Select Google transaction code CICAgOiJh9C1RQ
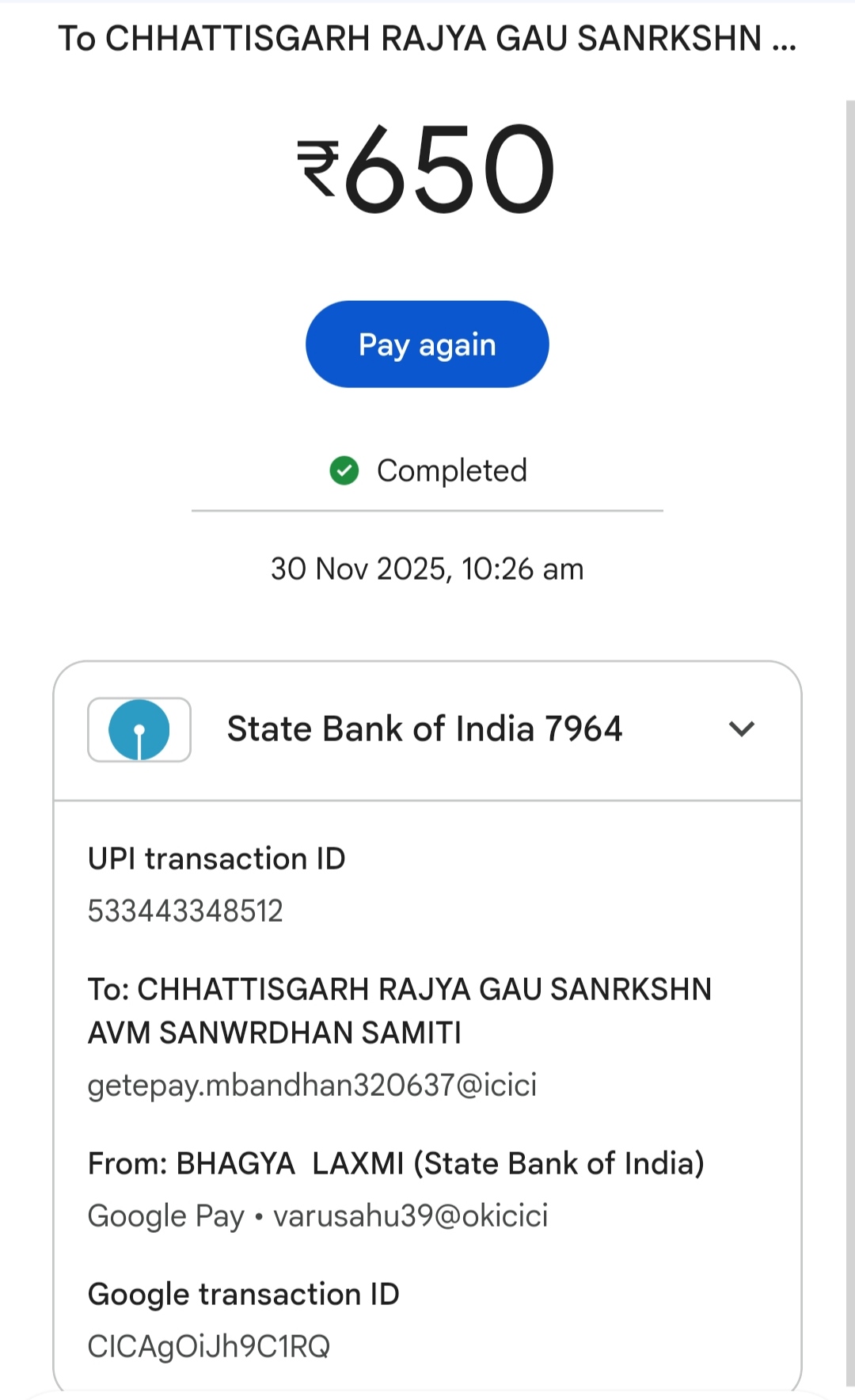Viewport: 855px width, 1400px height. pyautogui.click(x=209, y=1346)
